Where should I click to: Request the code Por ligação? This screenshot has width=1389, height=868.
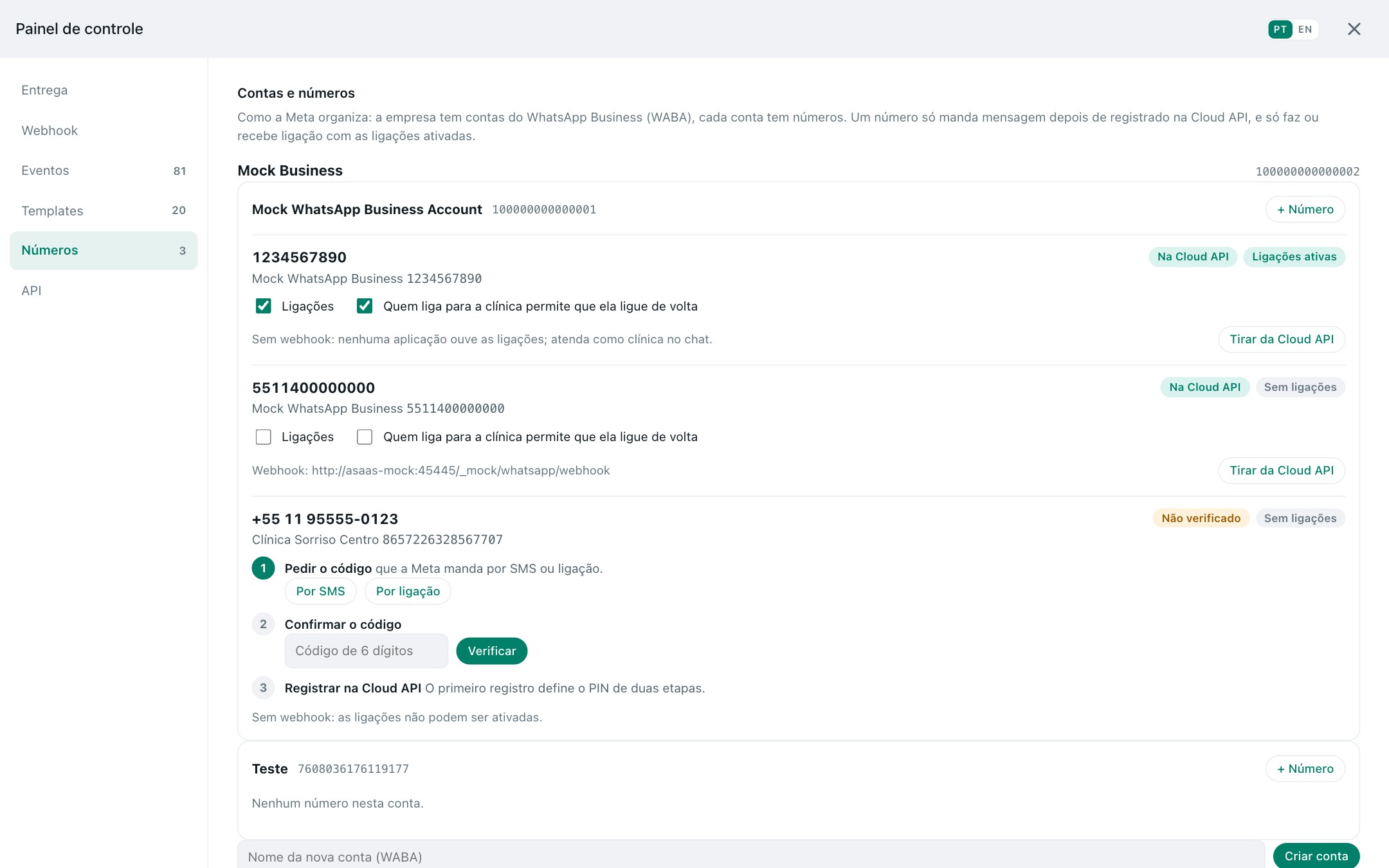tap(408, 592)
